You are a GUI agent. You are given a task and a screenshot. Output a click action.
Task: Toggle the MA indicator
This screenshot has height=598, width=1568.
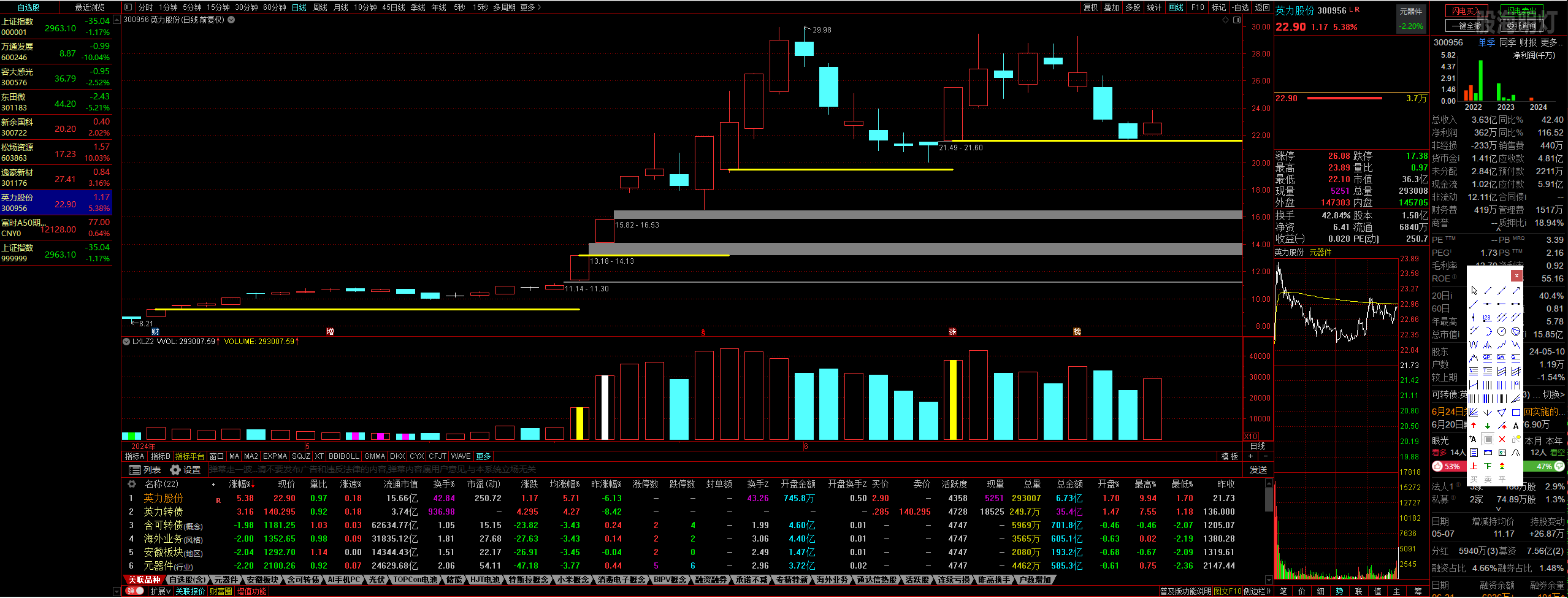(x=234, y=456)
